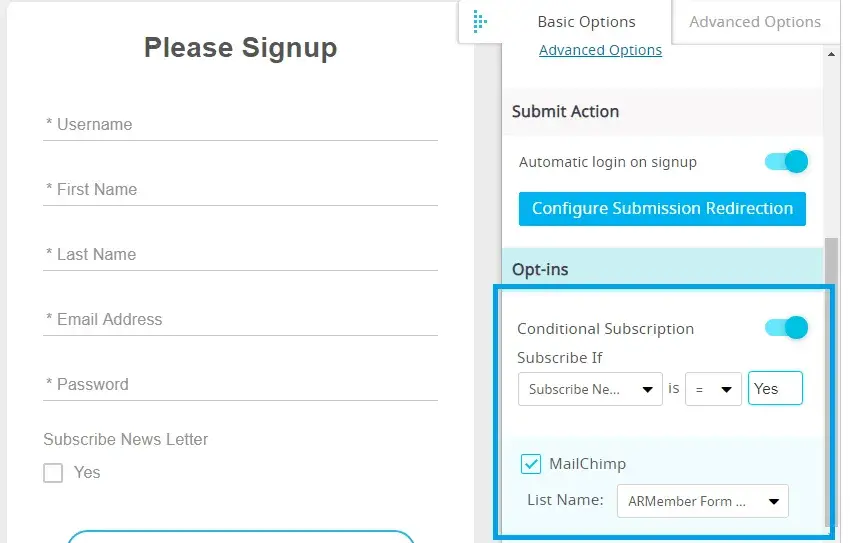Image resolution: width=851 pixels, height=543 pixels.
Task: Select the Email Address field
Action: 240,320
